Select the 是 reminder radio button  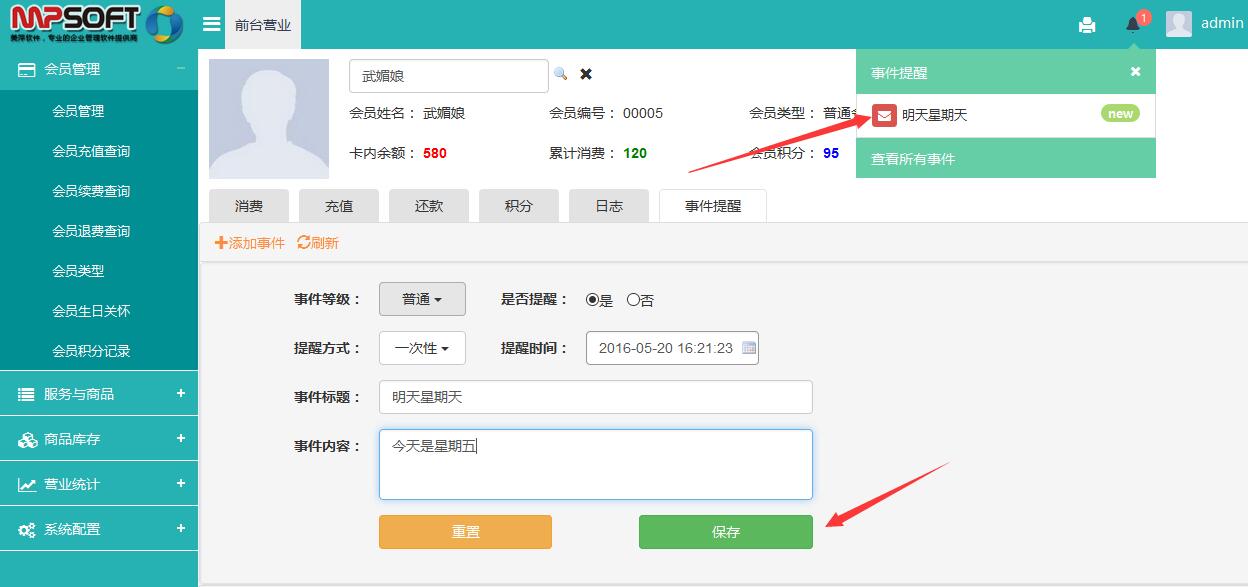592,299
